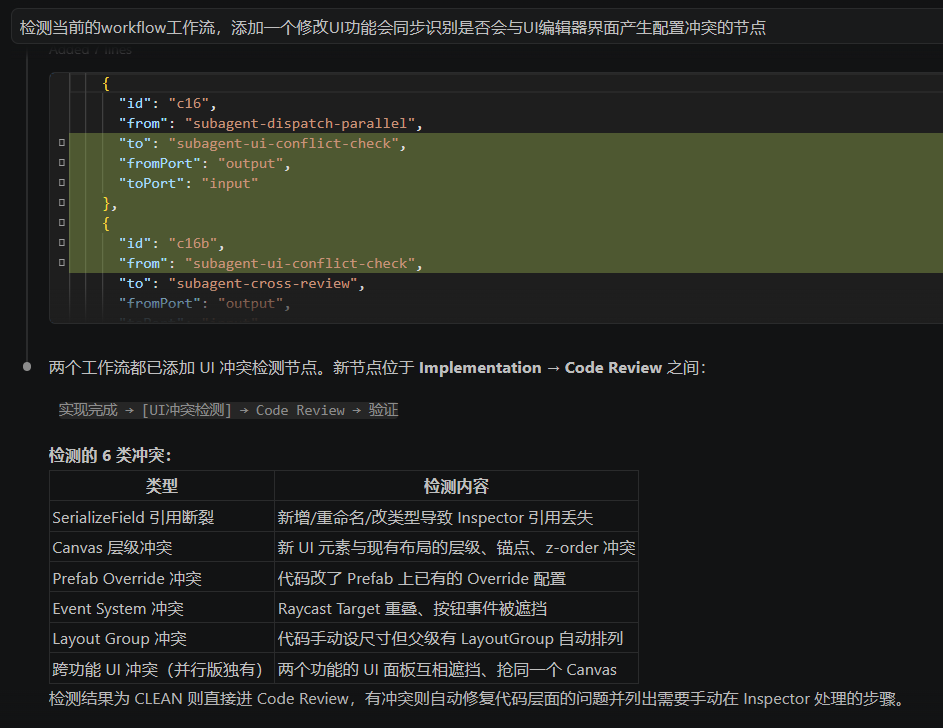Select the cell 新增/重命名/改类型导致 Inspector 引用丢失

456,517
